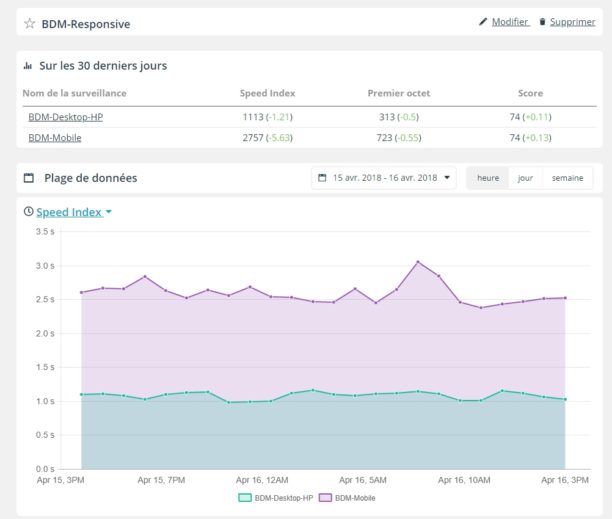This screenshot has width=612, height=519.
Task: Open the Modifier link
Action: [510, 21]
